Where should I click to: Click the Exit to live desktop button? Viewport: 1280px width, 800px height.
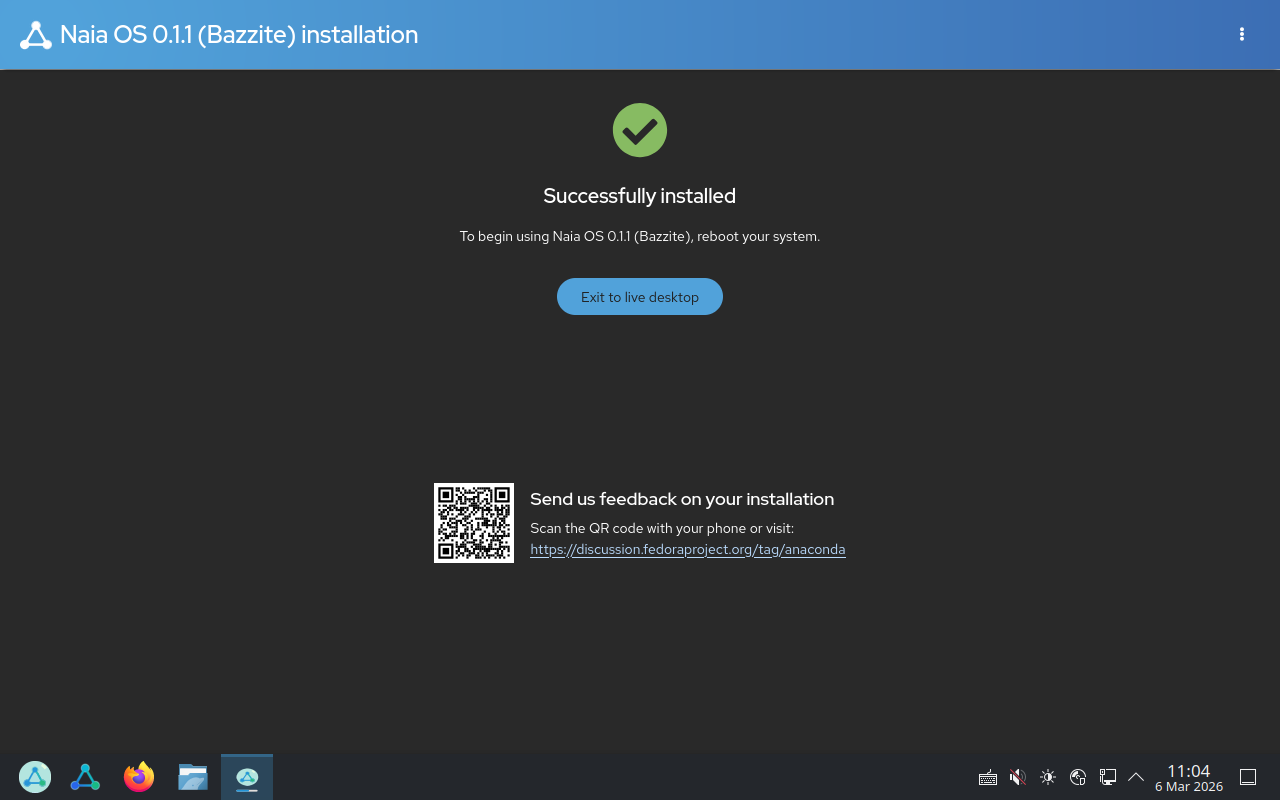[x=640, y=297]
